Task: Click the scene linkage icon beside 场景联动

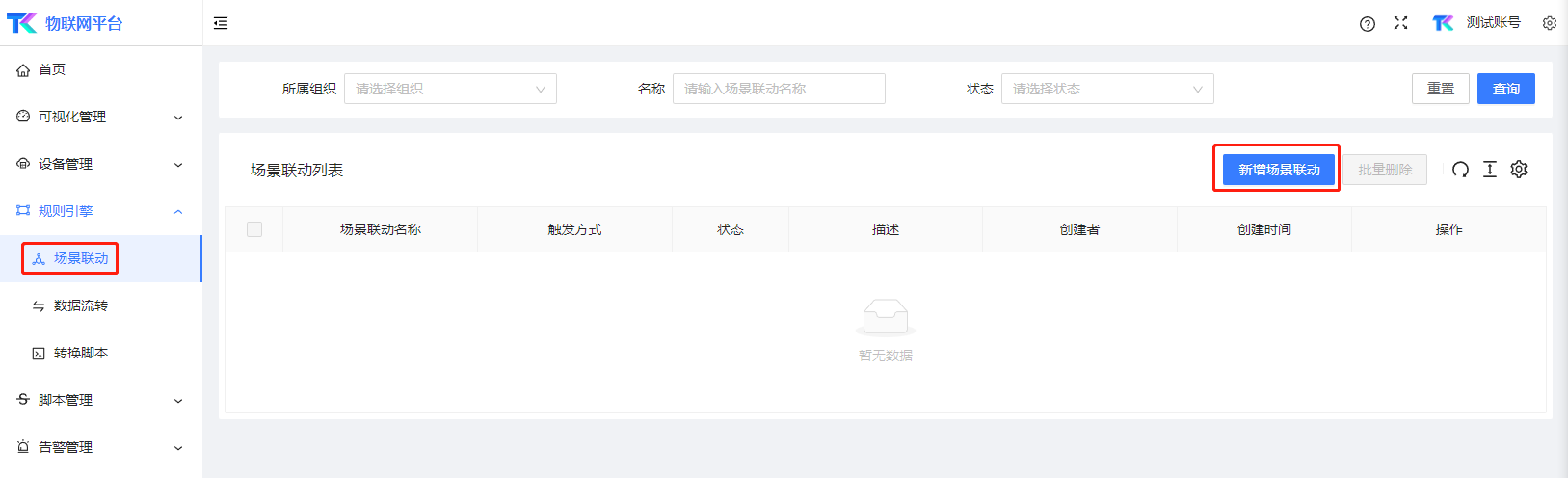Action: [39, 259]
